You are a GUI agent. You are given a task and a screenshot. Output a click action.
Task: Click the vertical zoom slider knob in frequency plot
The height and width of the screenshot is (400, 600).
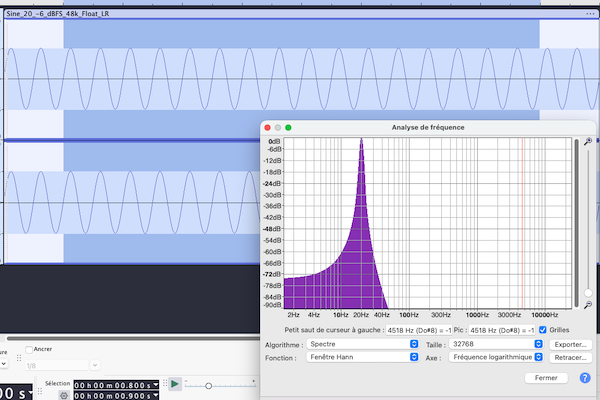coord(588,293)
